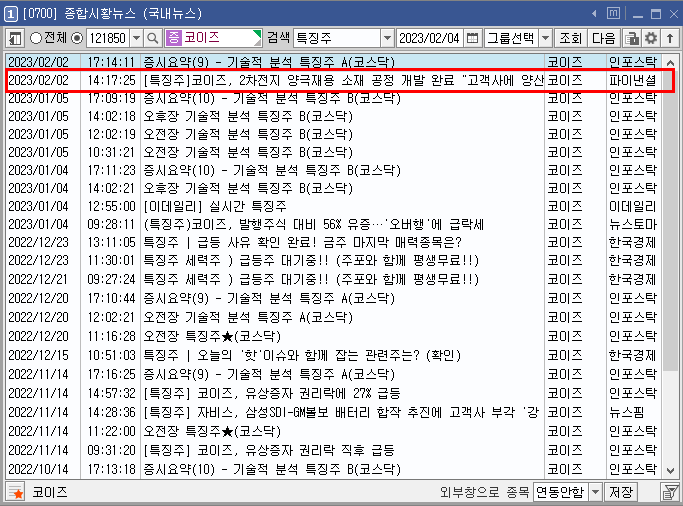The image size is (683, 506).
Task: Click the filter funnel icon at bottom right
Action: 670,492
